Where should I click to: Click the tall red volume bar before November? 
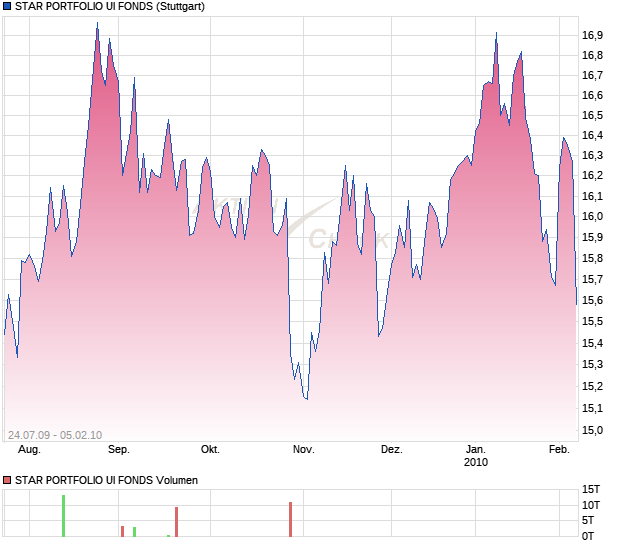point(290,520)
